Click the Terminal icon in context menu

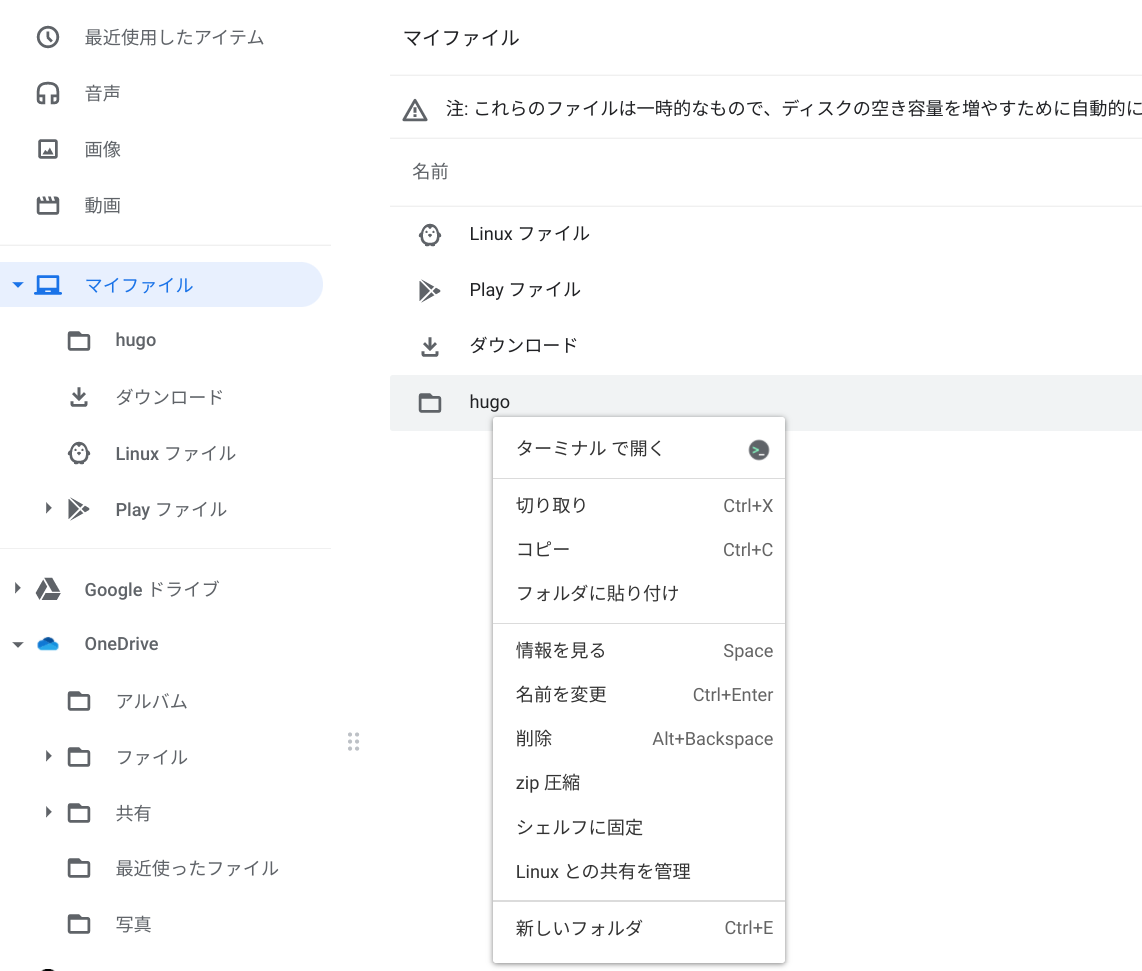759,450
